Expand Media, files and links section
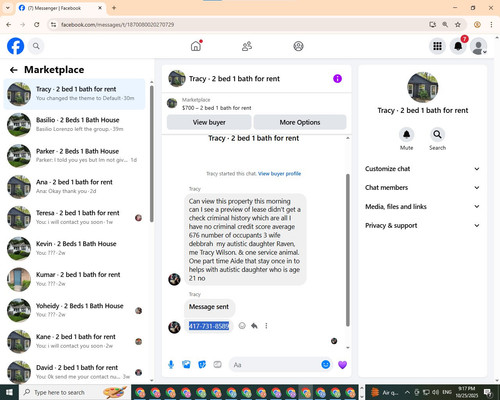500x400 pixels. (422, 206)
